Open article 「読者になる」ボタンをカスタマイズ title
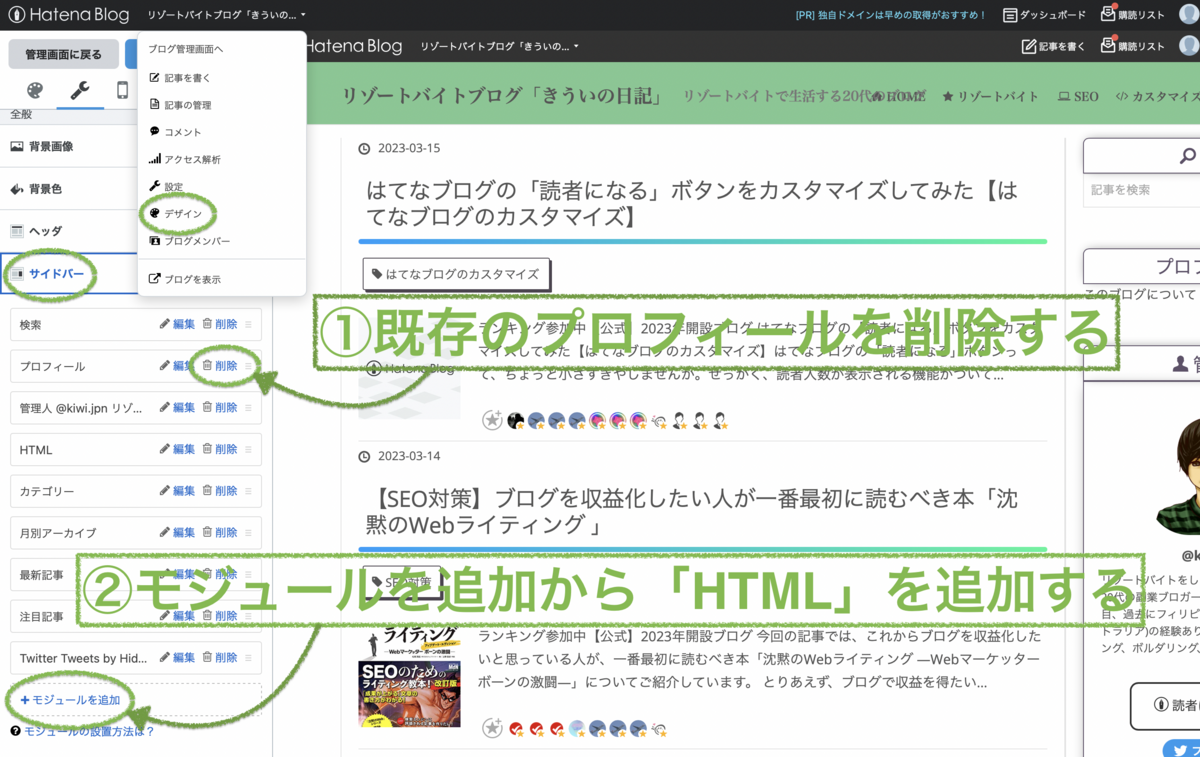Viewport: 1200px width, 757px height. click(692, 203)
